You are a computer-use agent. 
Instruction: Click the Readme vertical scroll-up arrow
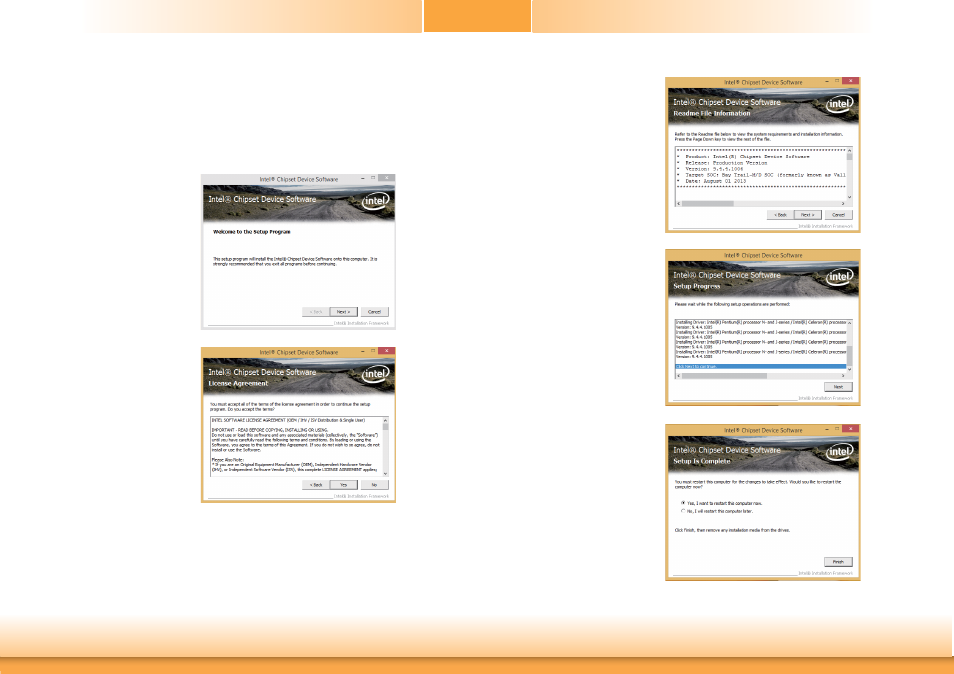tap(849, 150)
